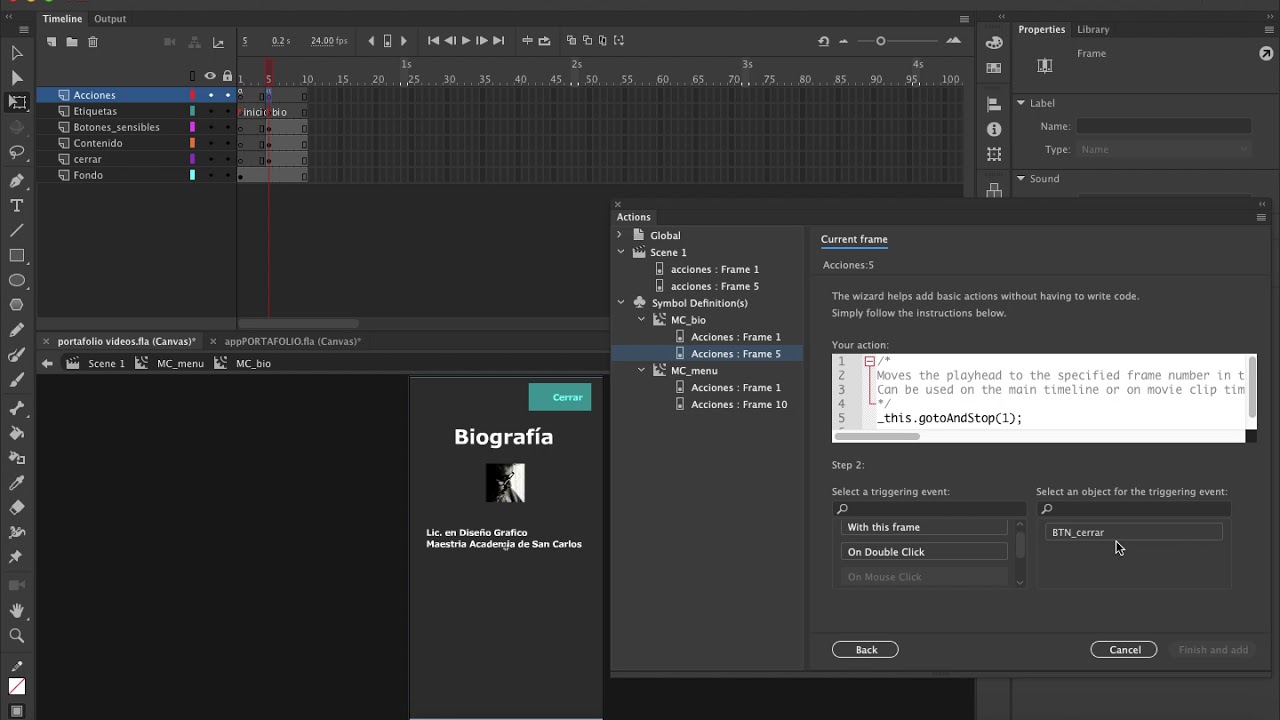Image resolution: width=1280 pixels, height=720 pixels.
Task: Open the Properties tab
Action: (1041, 30)
